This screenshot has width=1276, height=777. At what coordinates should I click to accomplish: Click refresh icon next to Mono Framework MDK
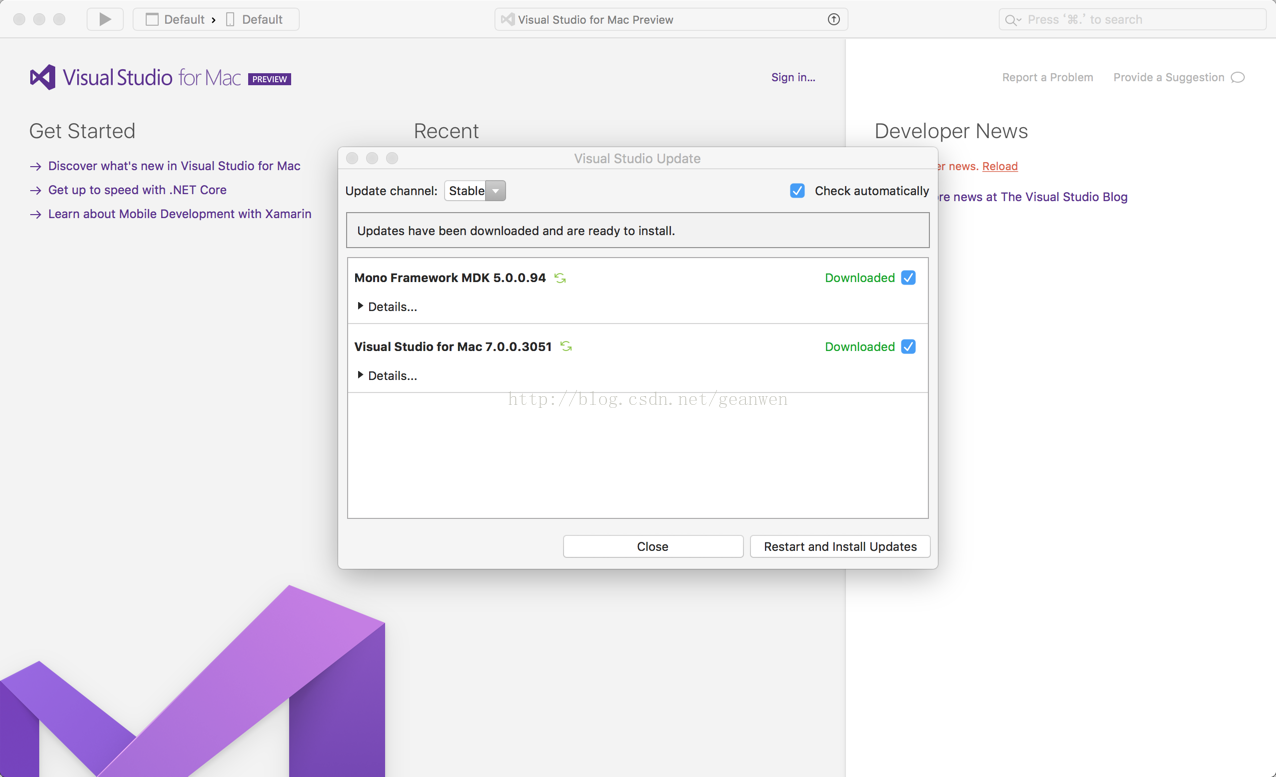point(560,278)
